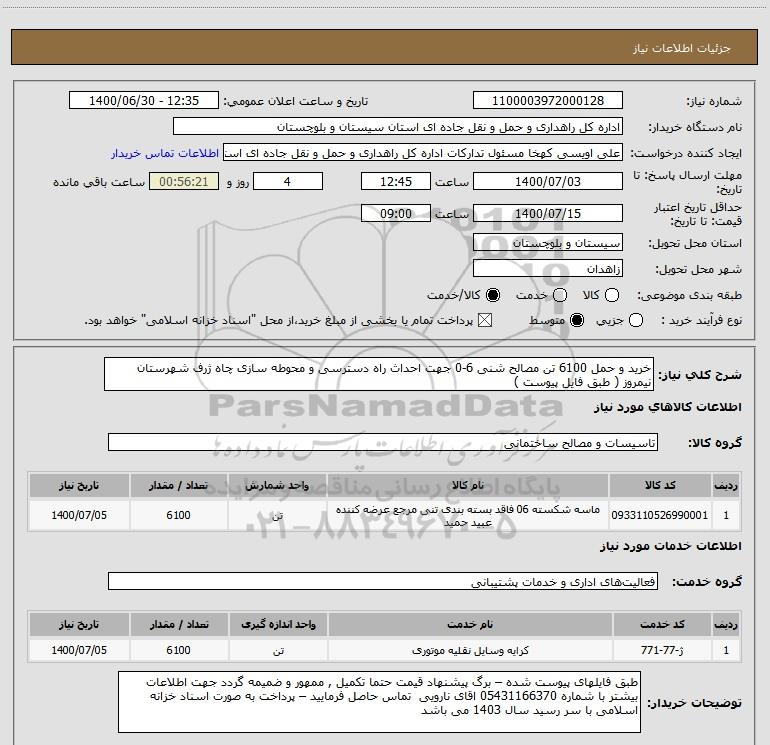The width and height of the screenshot is (770, 745).
Task: Click services table header نام خدمت
Action: [470, 624]
